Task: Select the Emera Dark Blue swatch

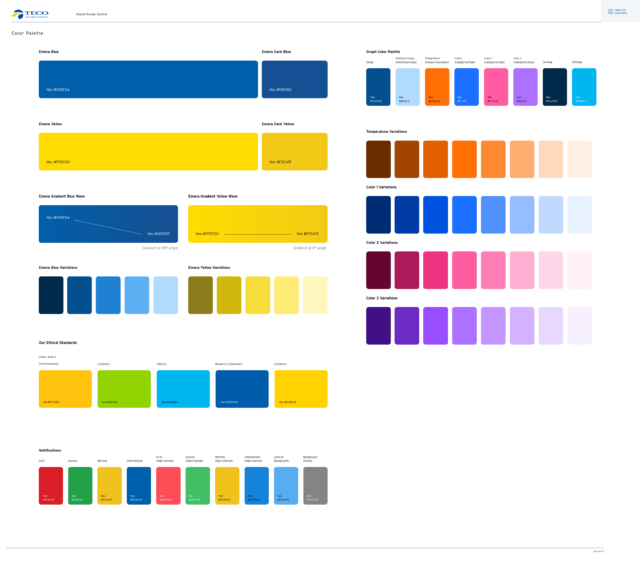Action: [x=294, y=79]
